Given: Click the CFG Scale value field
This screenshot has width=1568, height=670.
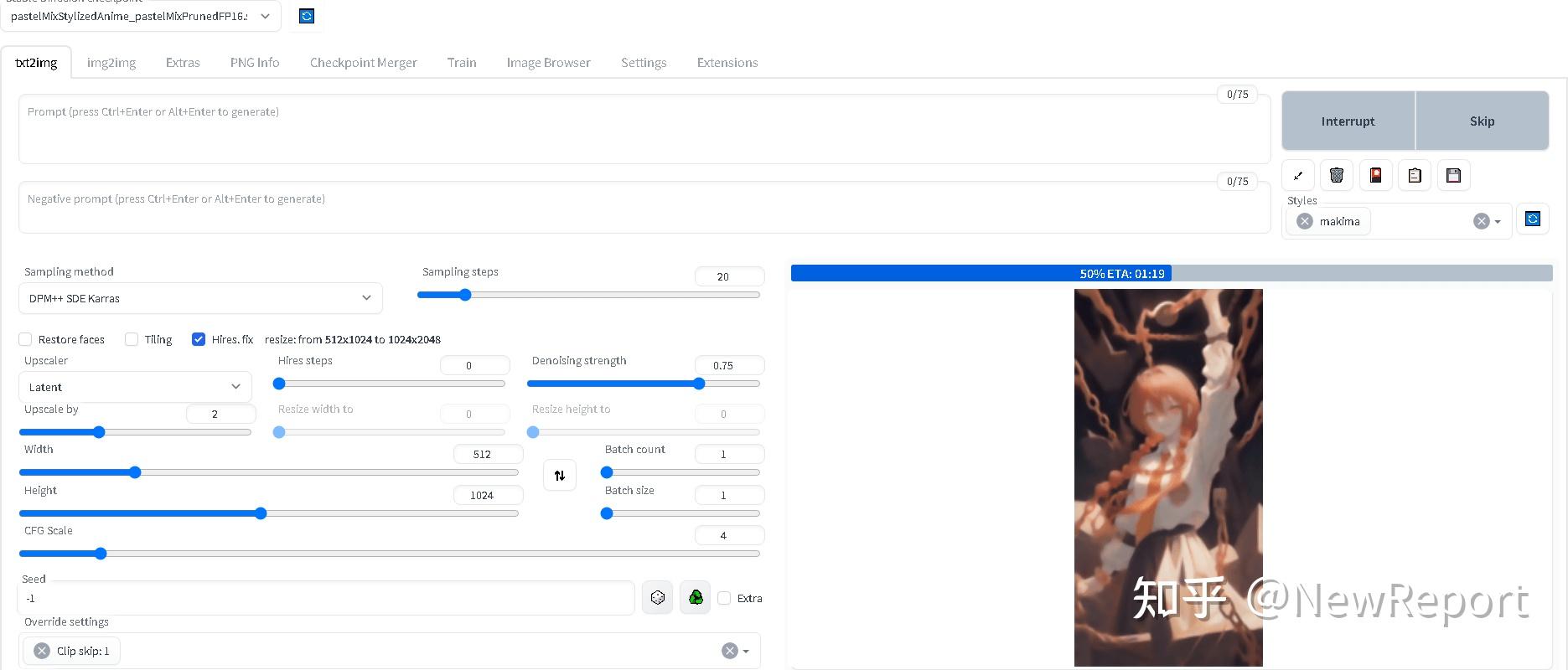Looking at the screenshot, I should 729,535.
